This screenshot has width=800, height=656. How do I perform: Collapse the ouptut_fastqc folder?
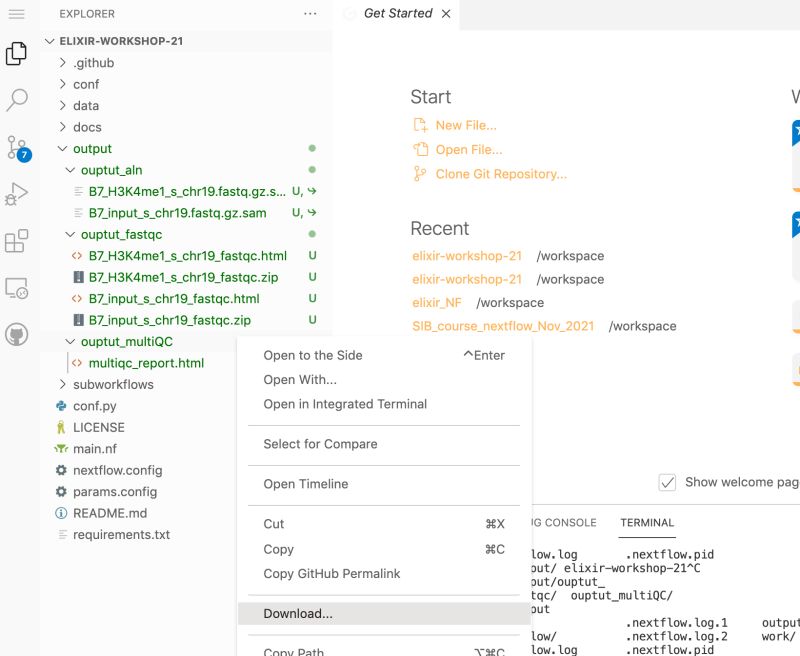pos(70,234)
